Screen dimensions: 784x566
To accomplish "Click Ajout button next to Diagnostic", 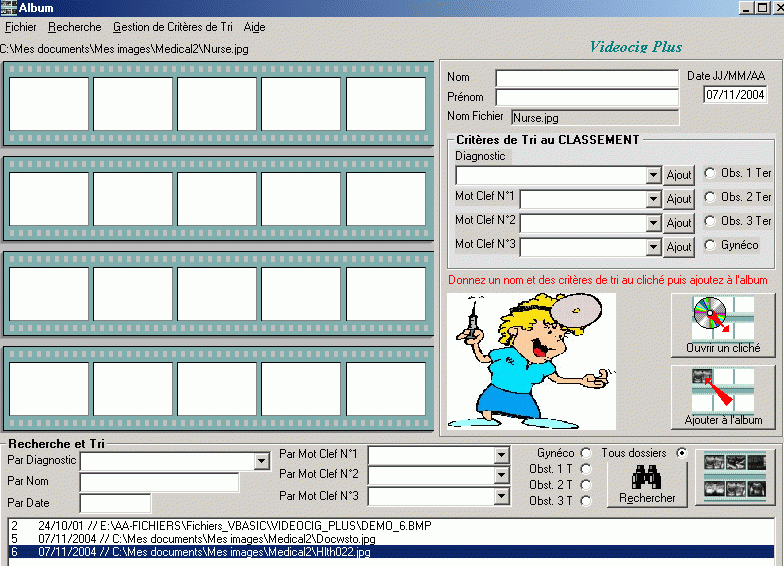I will [679, 175].
